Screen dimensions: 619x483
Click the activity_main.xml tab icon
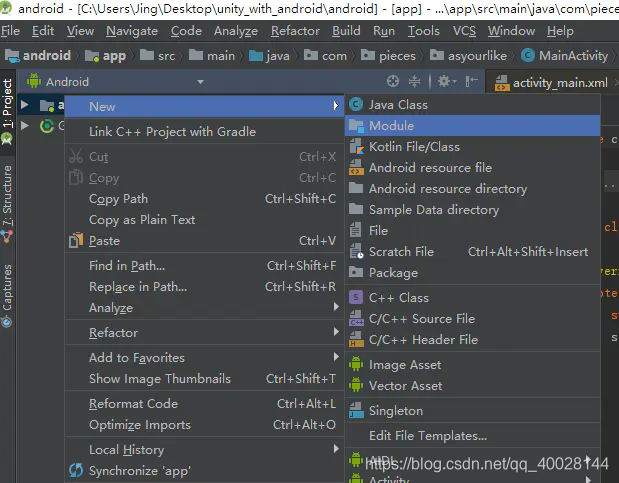click(502, 83)
